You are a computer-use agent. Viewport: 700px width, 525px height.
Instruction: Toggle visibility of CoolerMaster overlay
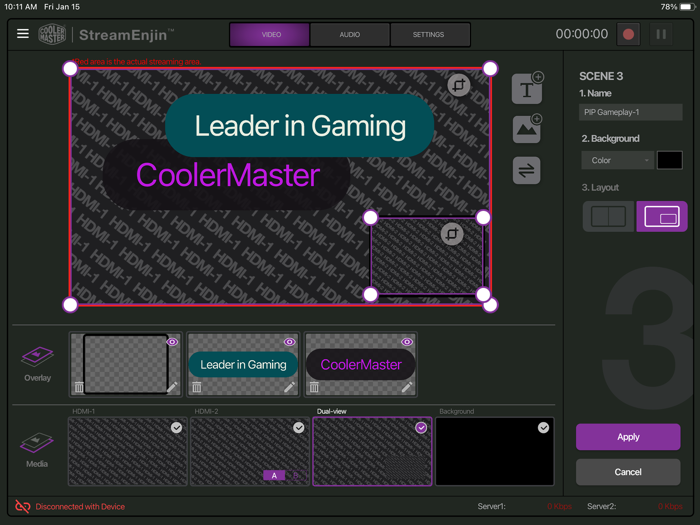pyautogui.click(x=407, y=342)
